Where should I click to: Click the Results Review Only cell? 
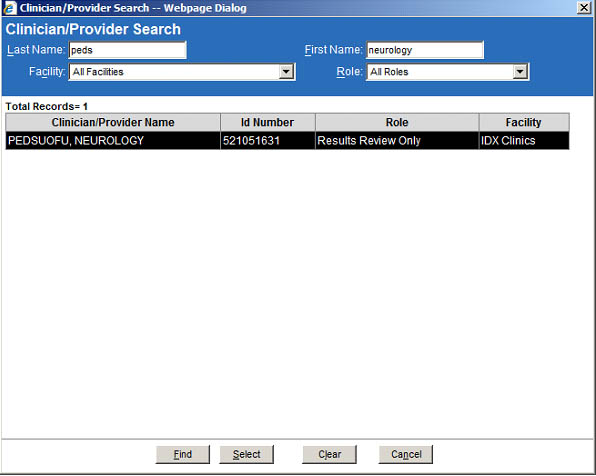pos(397,141)
